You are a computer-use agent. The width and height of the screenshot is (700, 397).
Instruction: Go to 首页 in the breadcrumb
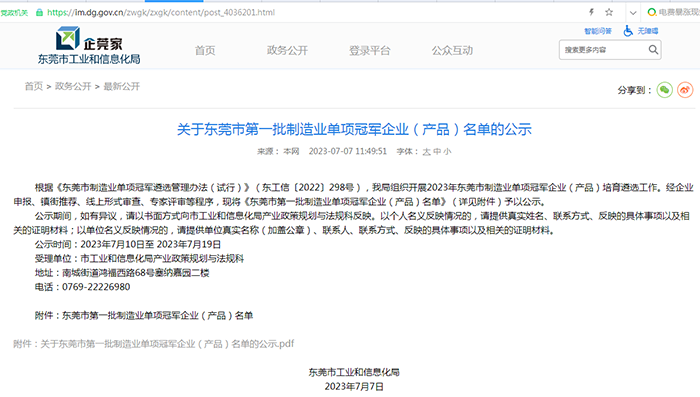point(33,86)
